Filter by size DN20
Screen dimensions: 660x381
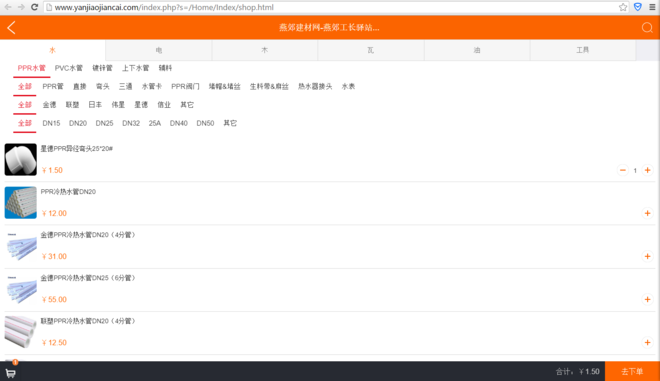tap(78, 123)
